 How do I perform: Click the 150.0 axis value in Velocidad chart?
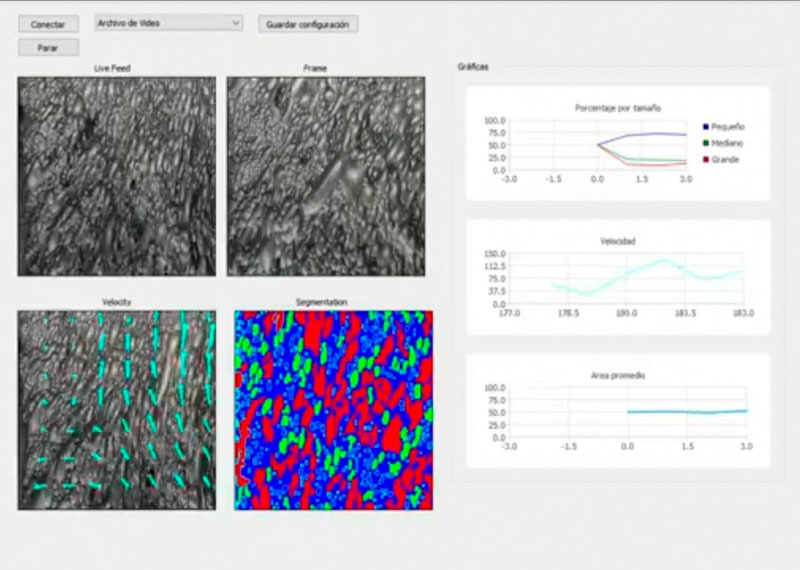tap(495, 254)
